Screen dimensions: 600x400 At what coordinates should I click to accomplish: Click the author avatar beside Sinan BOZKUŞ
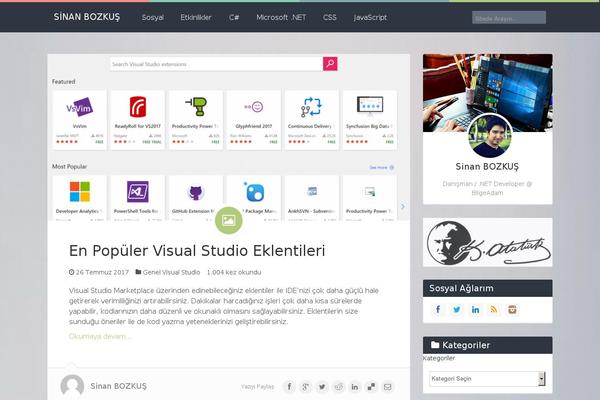72,386
